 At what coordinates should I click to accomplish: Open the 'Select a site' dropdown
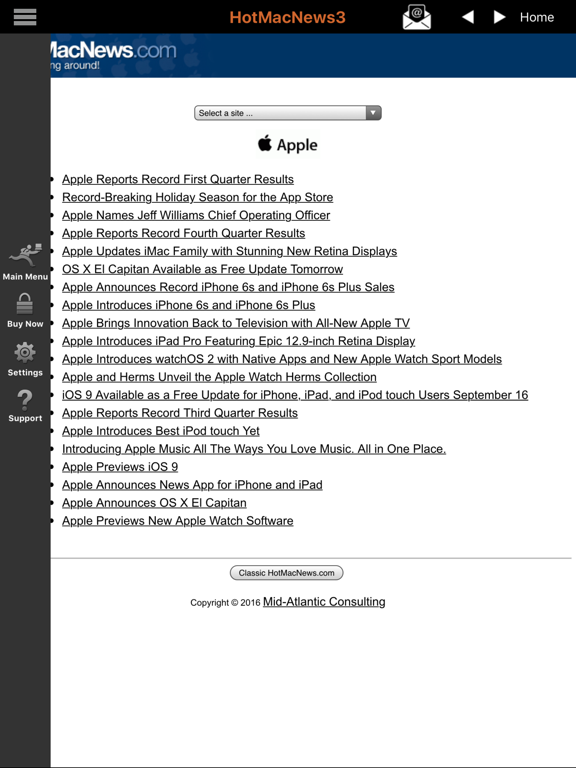(x=288, y=113)
